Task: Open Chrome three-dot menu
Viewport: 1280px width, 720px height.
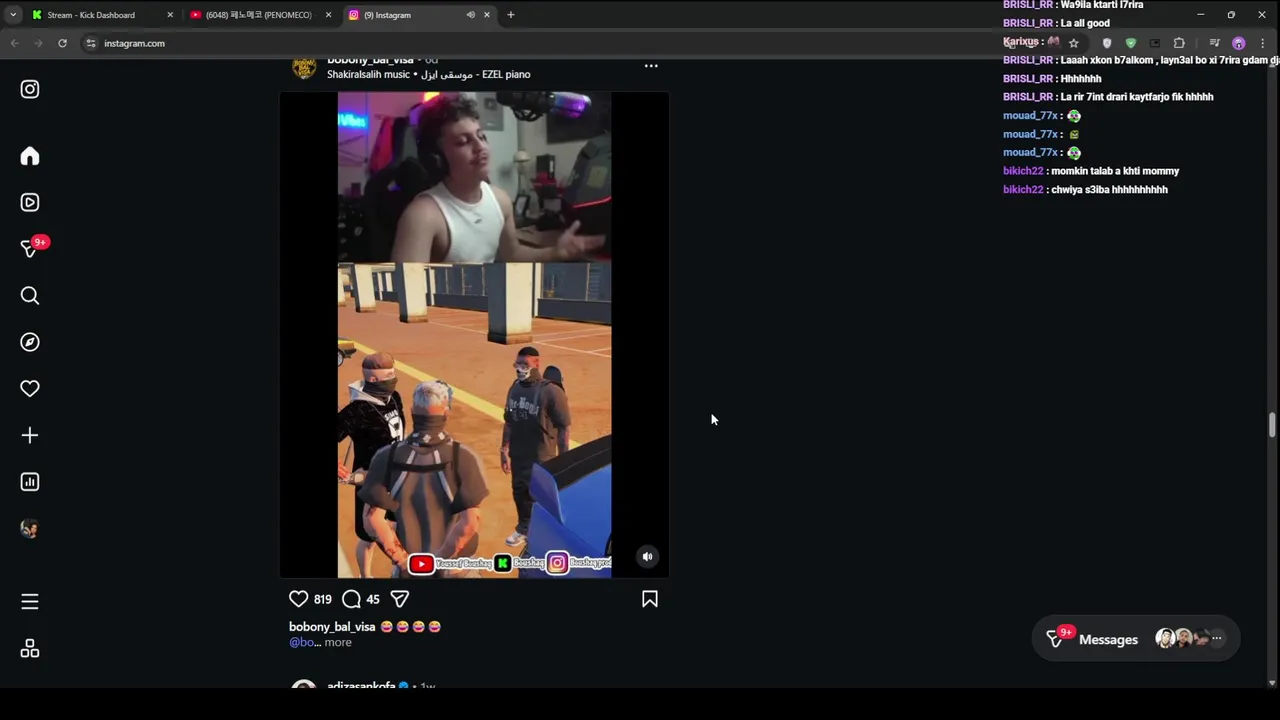Action: (1263, 43)
